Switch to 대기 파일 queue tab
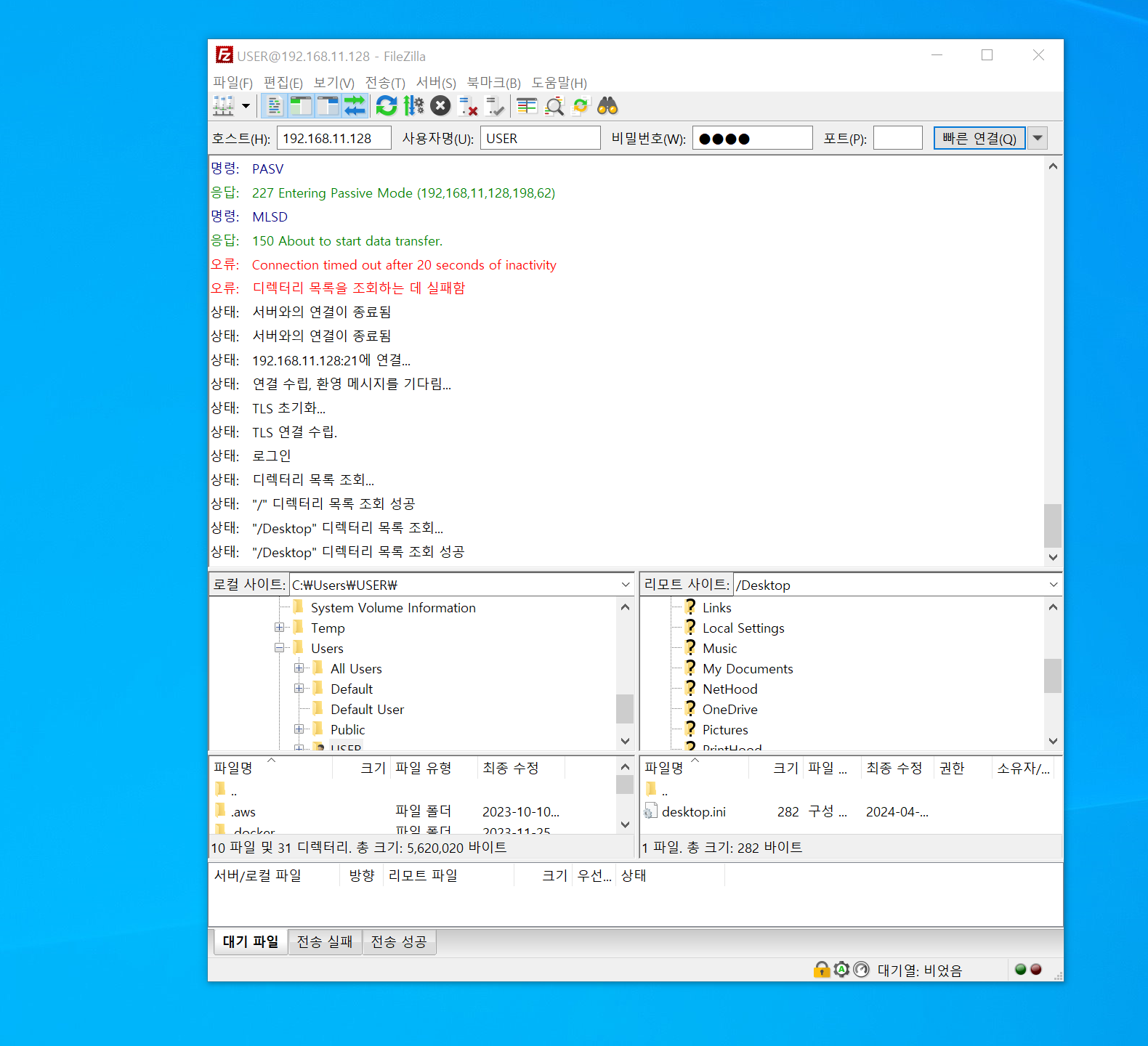 (251, 941)
